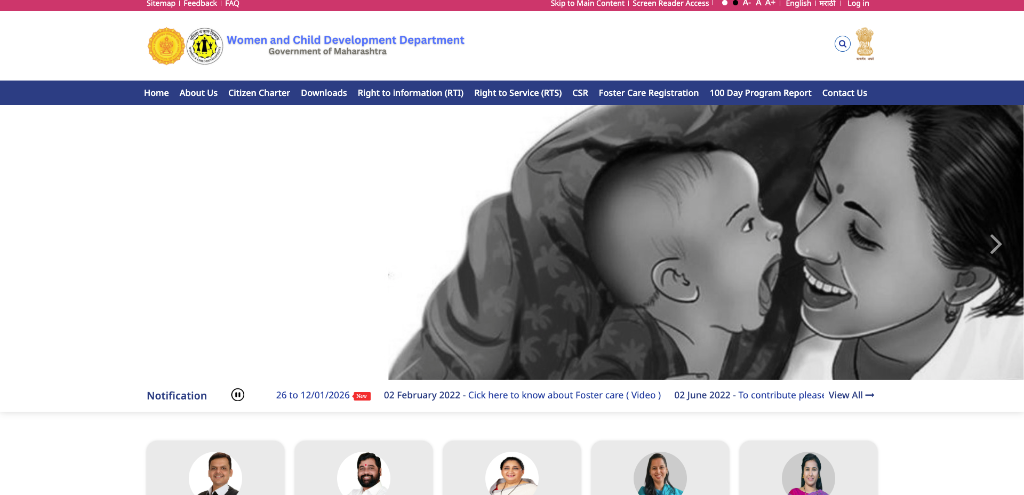
Task: Switch site language to Marathi
Action: tap(827, 3)
